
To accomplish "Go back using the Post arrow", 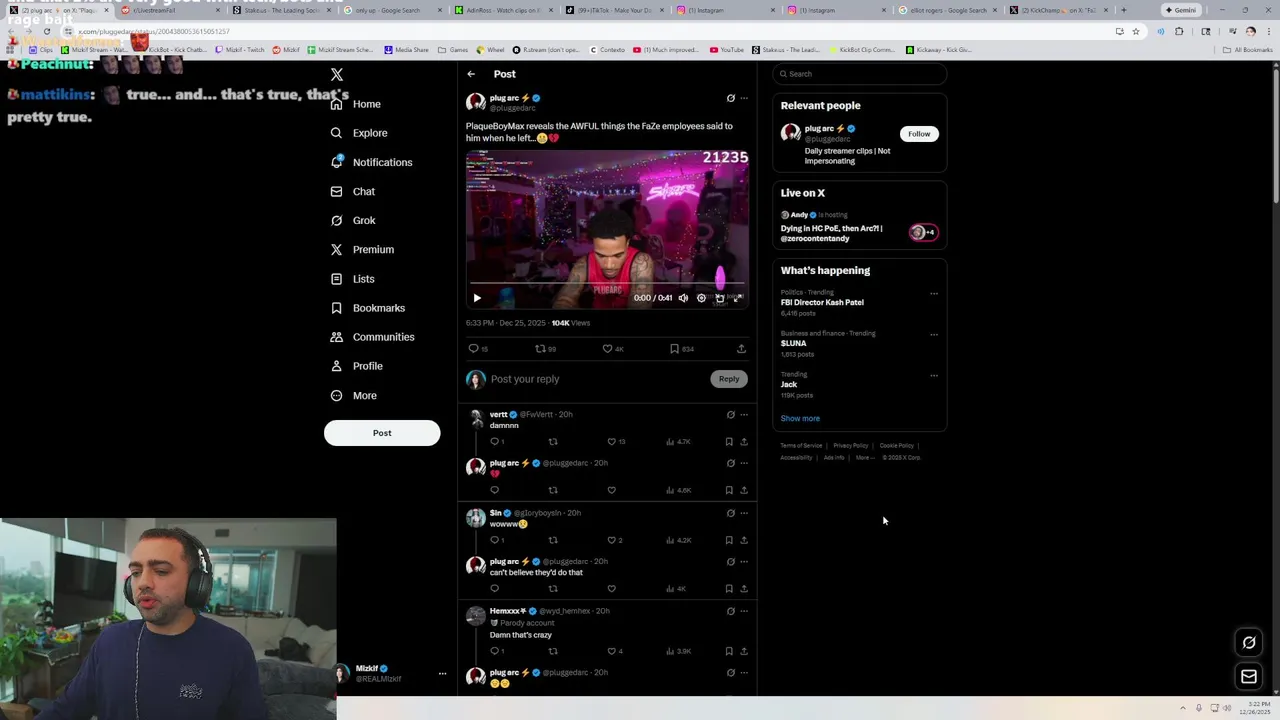I will 471,74.
